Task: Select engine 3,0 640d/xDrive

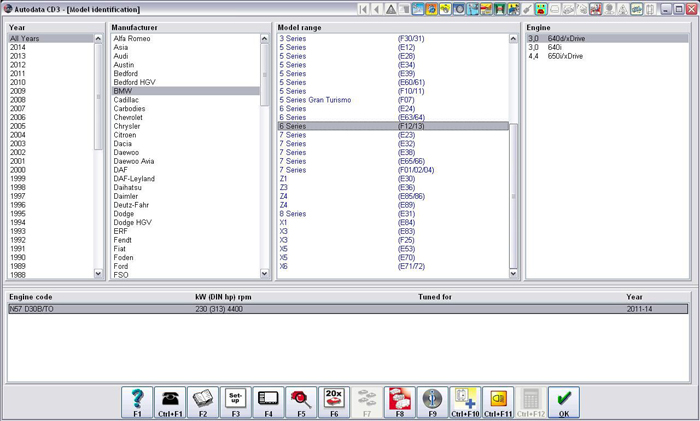Action: [x=607, y=38]
